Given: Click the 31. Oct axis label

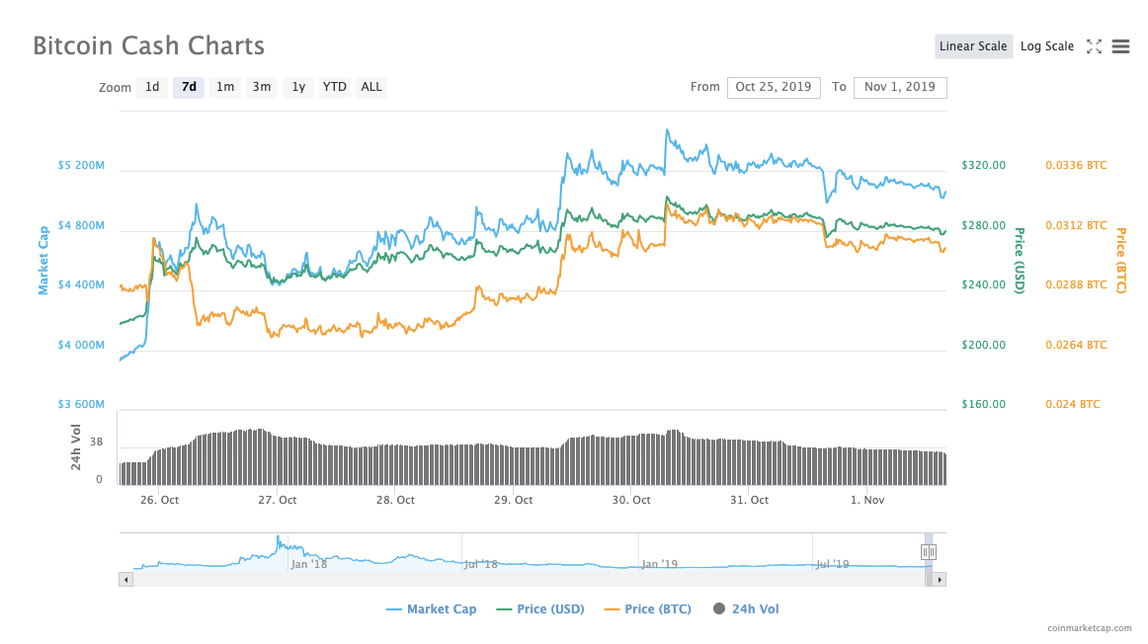Looking at the screenshot, I should (749, 500).
